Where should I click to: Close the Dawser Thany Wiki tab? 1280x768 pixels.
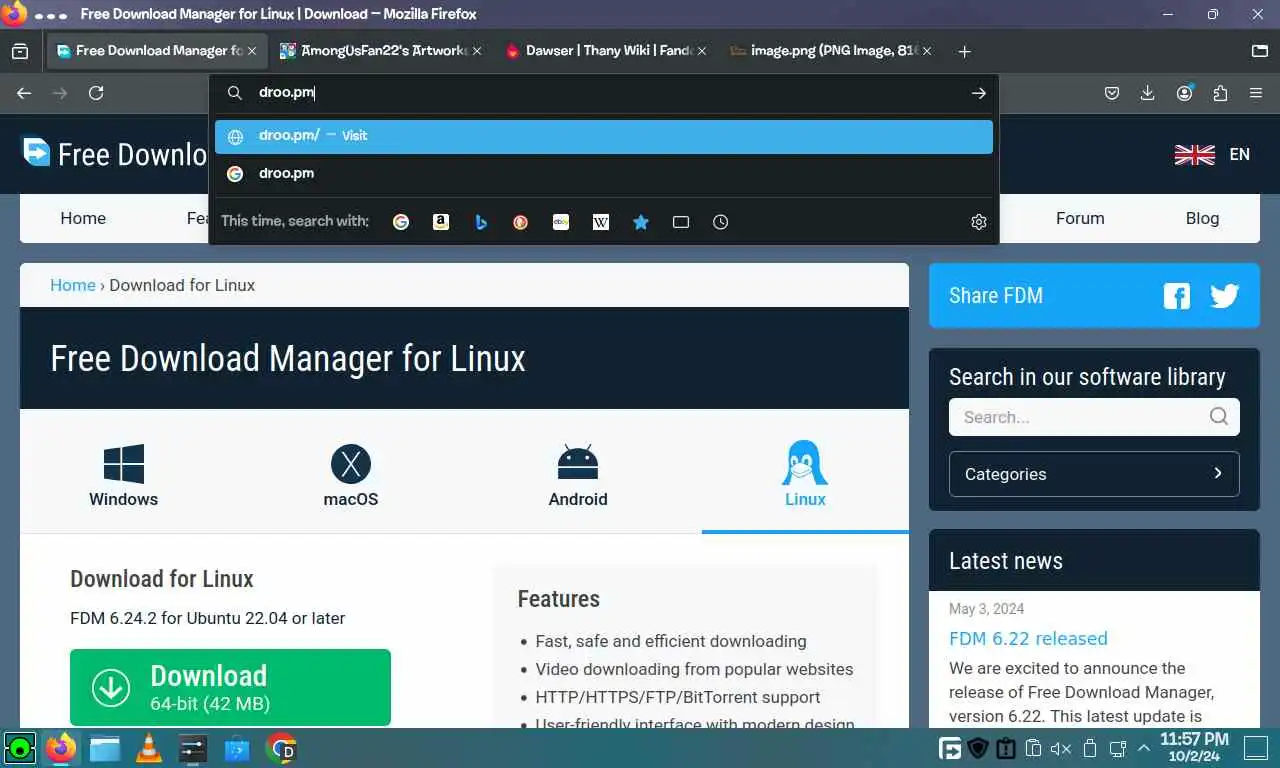coord(702,51)
